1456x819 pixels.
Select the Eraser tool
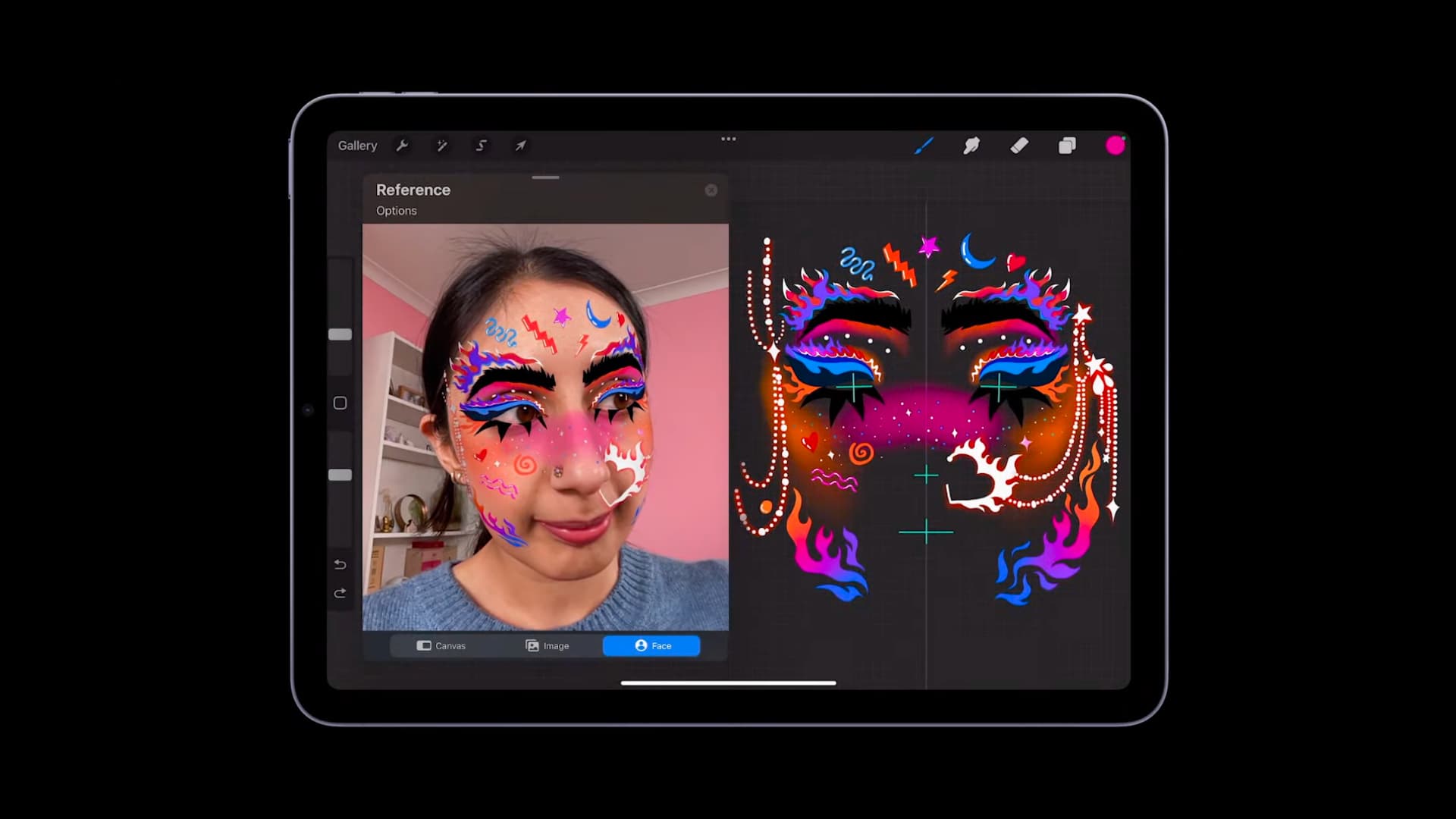pos(1019,146)
